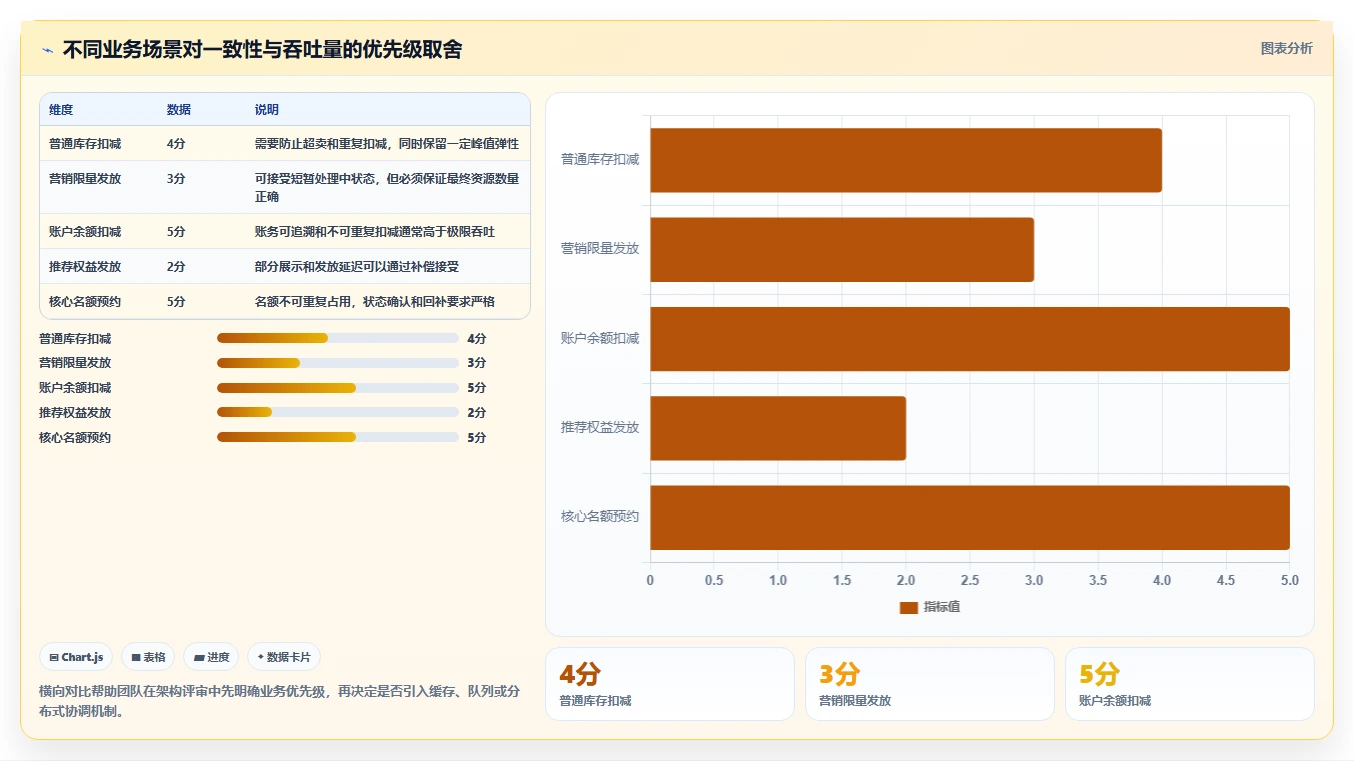The height and width of the screenshot is (761, 1354).
Task: Click the 2.5 x-axis tick label
Action: click(x=970, y=580)
